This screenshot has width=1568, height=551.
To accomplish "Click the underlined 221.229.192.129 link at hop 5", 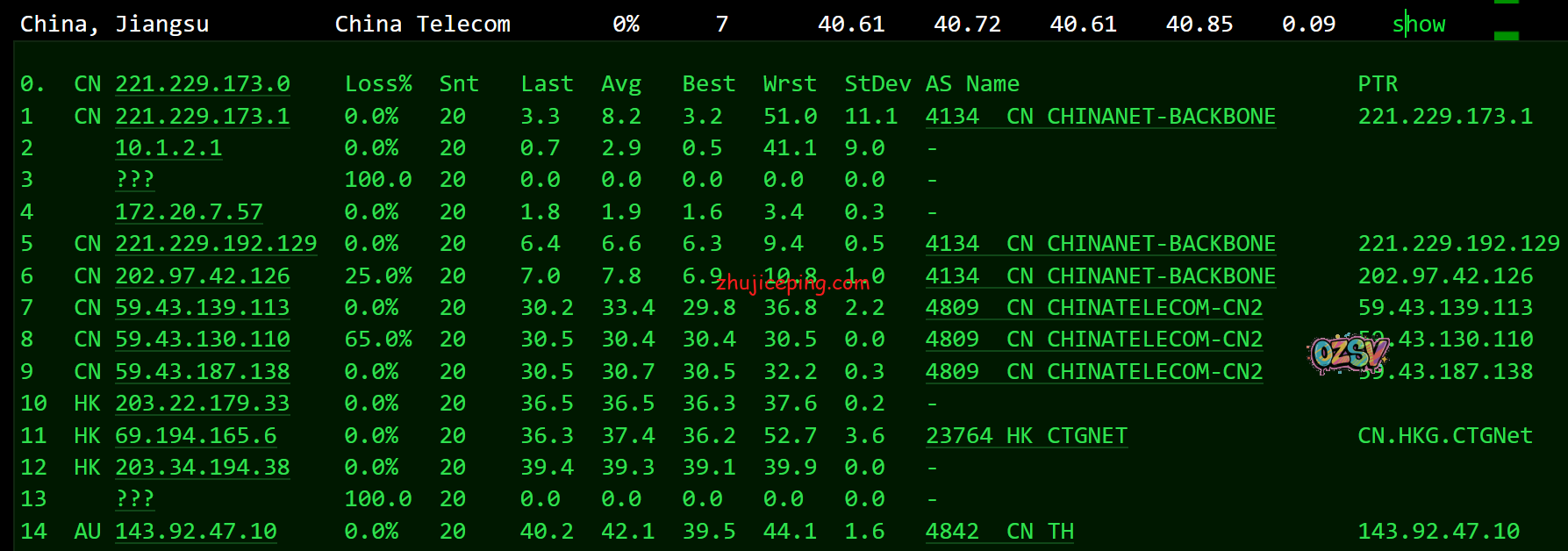I will [216, 244].
